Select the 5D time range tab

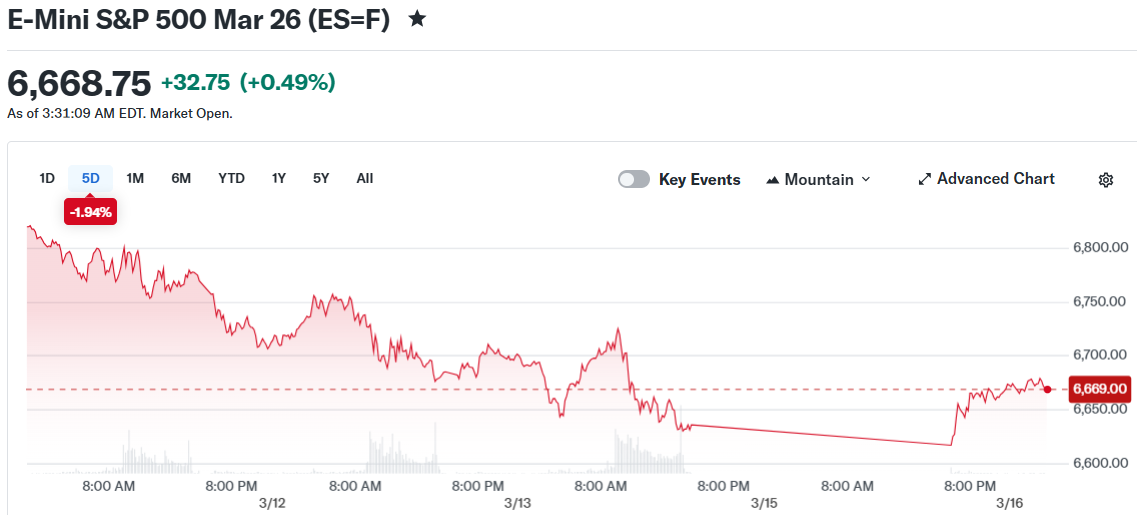[x=91, y=179]
